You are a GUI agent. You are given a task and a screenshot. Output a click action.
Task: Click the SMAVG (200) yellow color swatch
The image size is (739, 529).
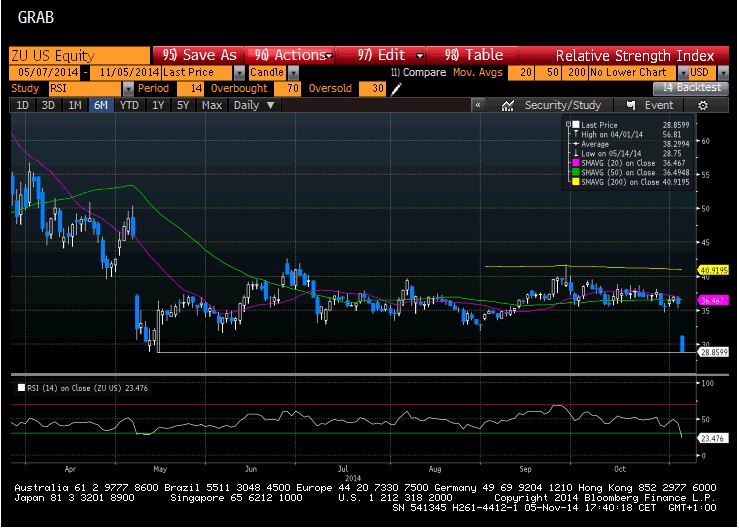click(x=575, y=182)
